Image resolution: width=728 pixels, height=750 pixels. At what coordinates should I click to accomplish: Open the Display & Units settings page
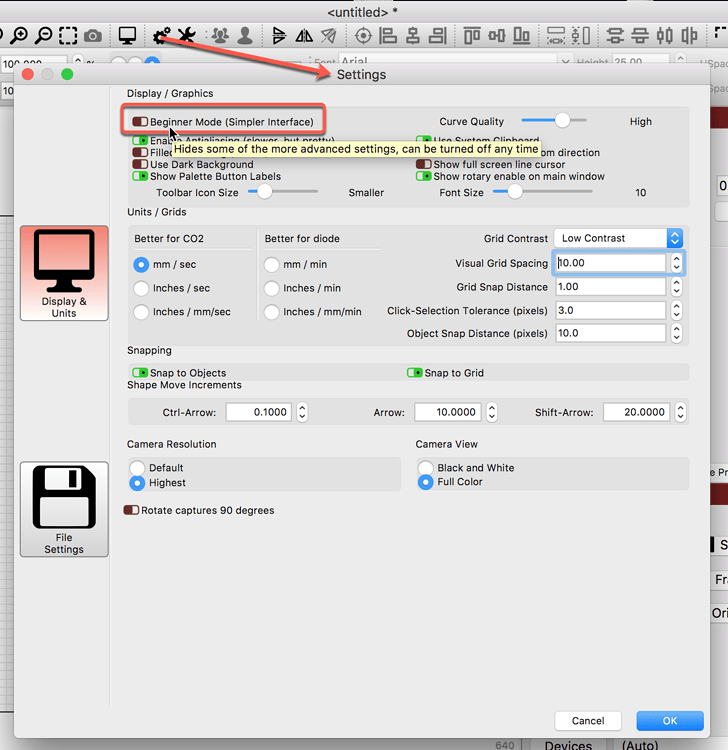[x=64, y=271]
